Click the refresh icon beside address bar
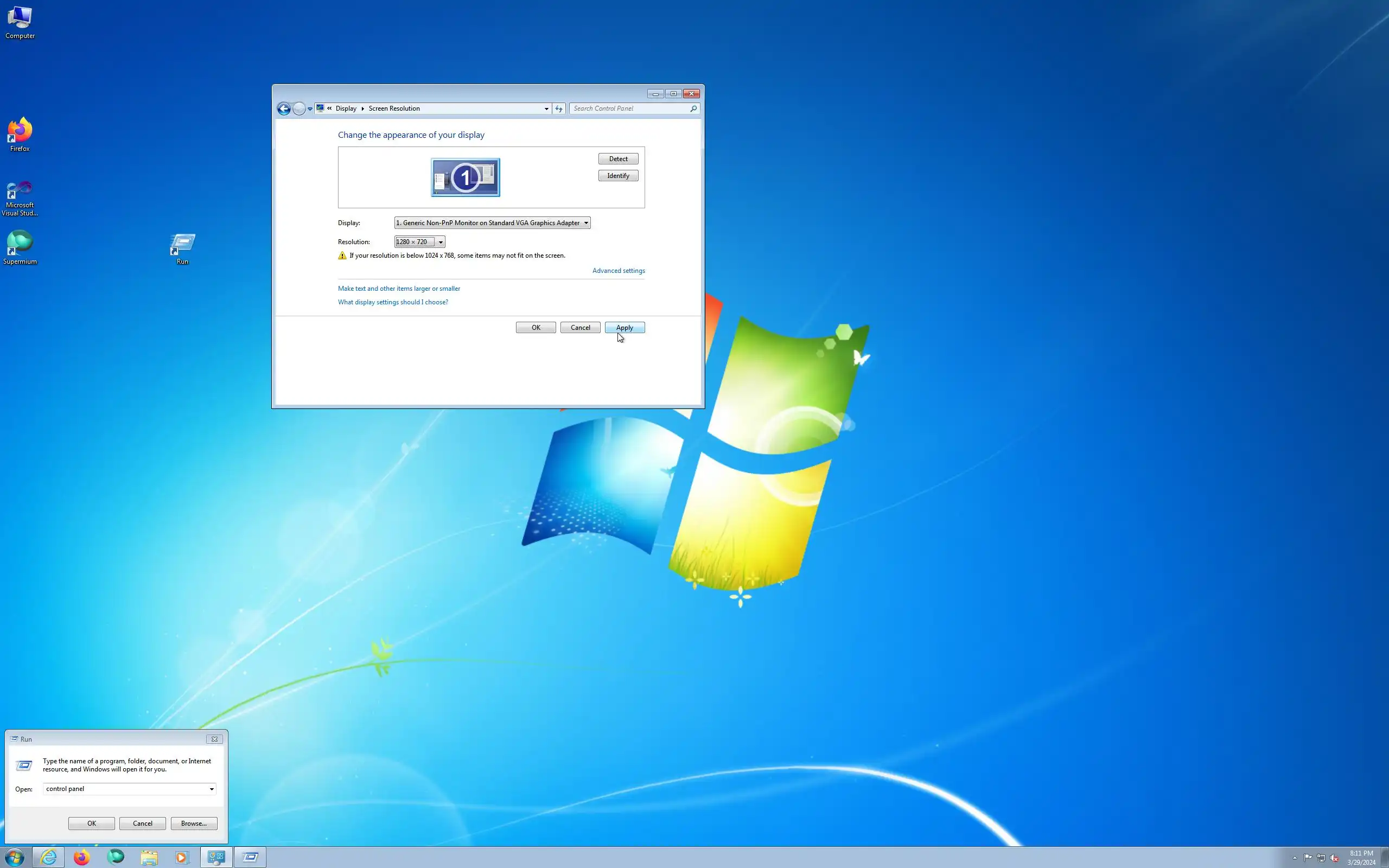This screenshot has width=1389, height=868. [558, 108]
